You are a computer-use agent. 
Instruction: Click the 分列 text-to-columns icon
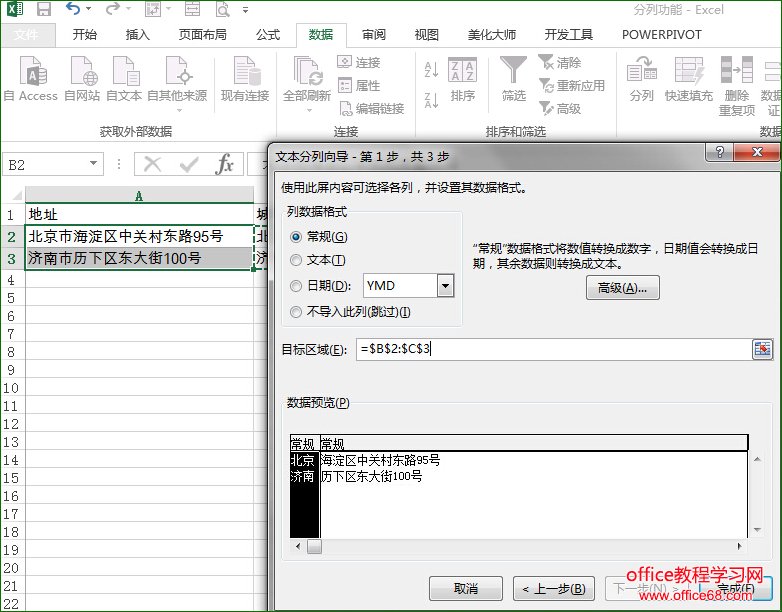pyautogui.click(x=641, y=74)
